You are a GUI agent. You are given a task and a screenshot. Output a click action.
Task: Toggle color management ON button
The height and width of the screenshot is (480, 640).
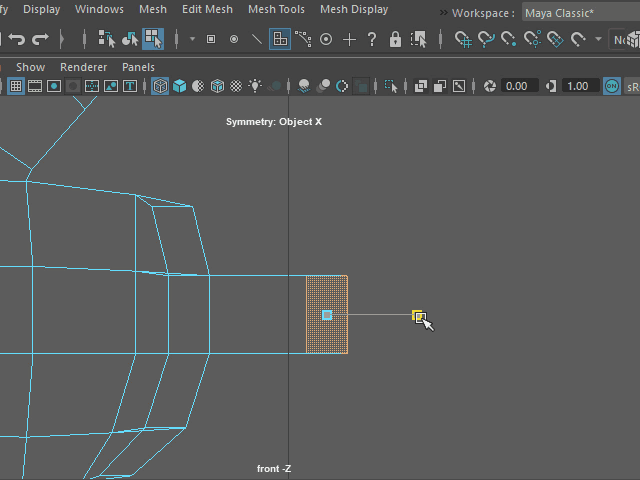pos(612,87)
